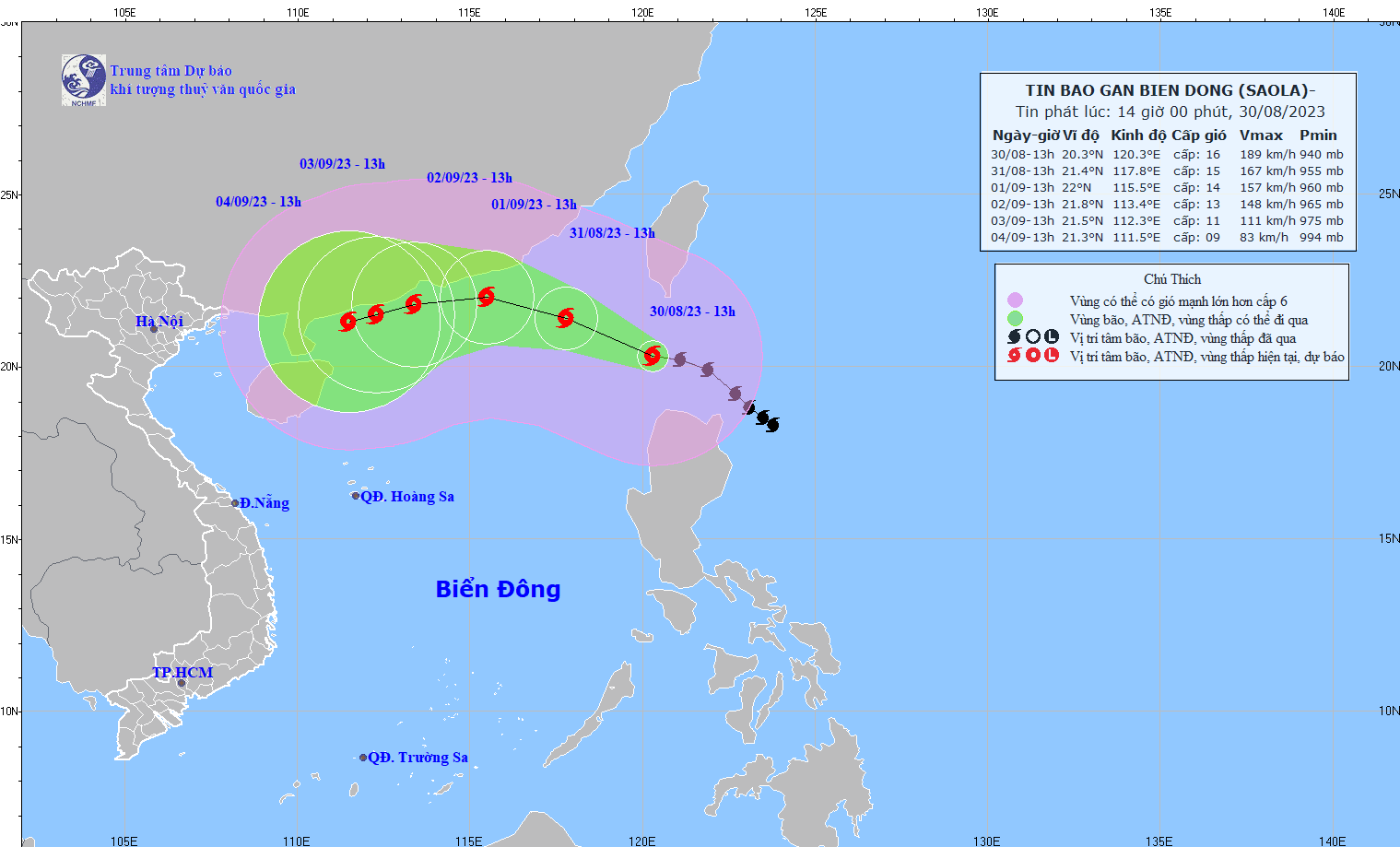Click the 157 km/h wind speed value
Image resolution: width=1400 pixels, height=847 pixels.
[1267, 188]
